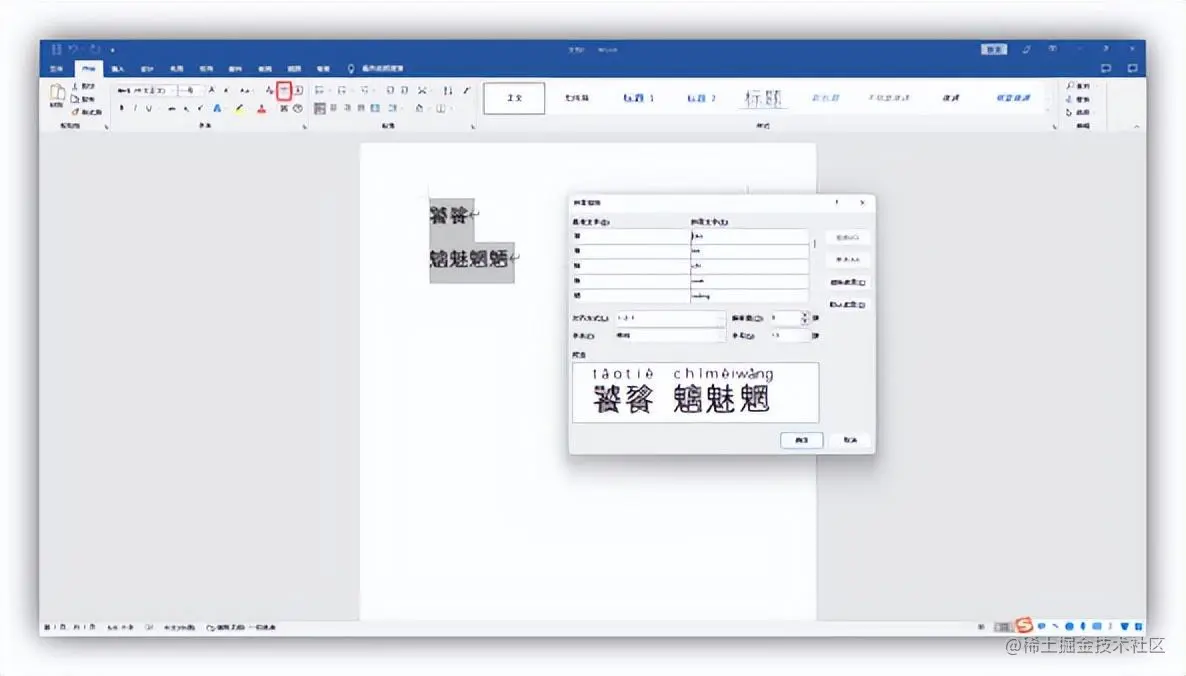
Task: Open the Change Case (Aa) button
Action: coord(245,90)
